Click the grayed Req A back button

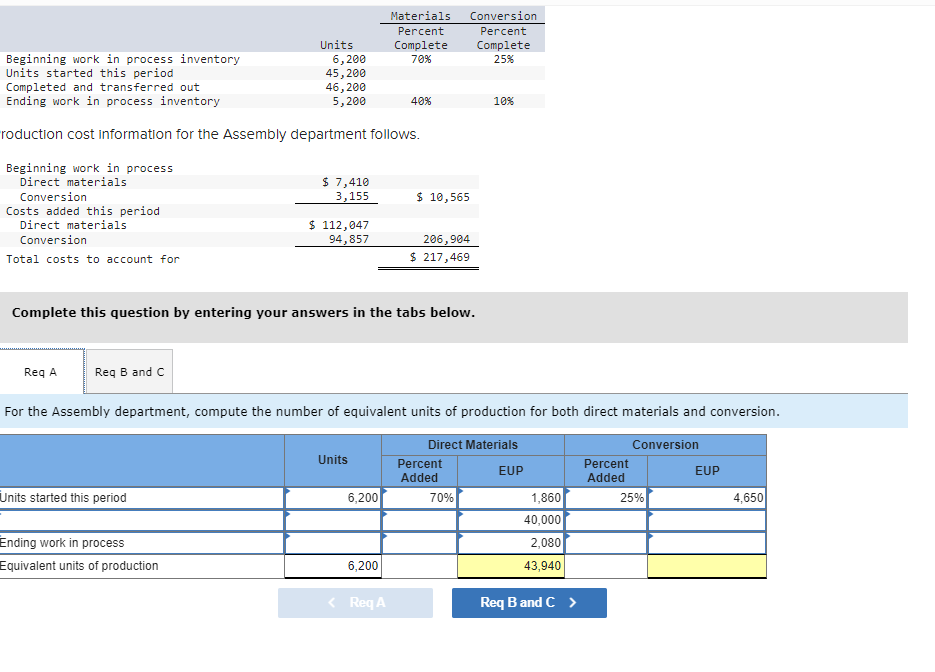356,602
